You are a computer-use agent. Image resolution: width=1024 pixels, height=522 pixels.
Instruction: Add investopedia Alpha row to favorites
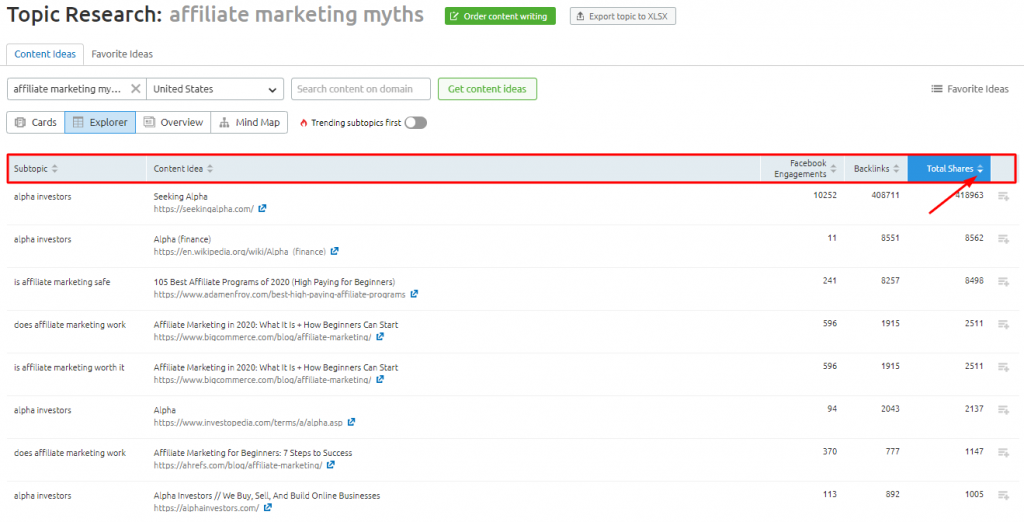point(1004,410)
